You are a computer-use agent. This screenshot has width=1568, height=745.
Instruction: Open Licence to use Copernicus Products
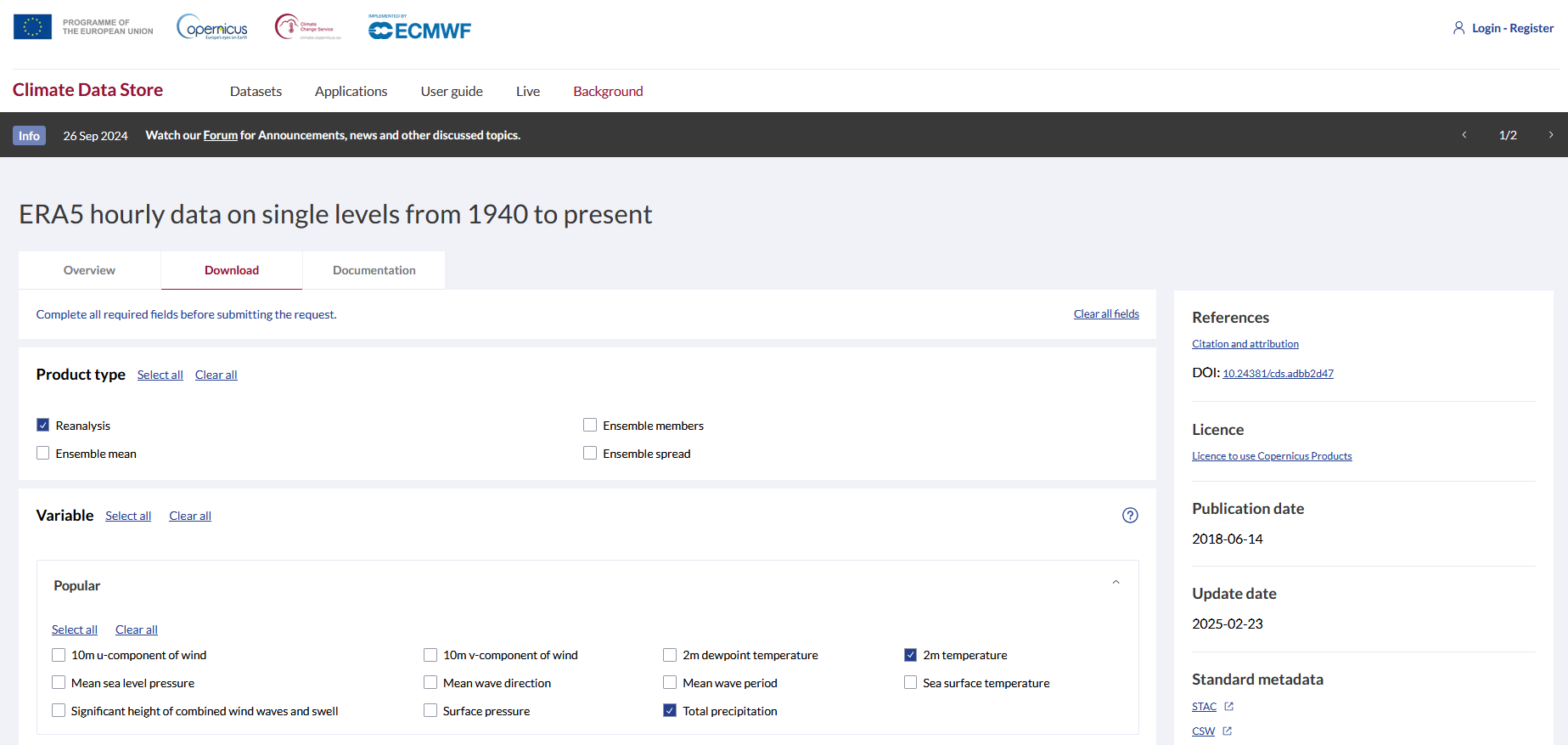1271,456
